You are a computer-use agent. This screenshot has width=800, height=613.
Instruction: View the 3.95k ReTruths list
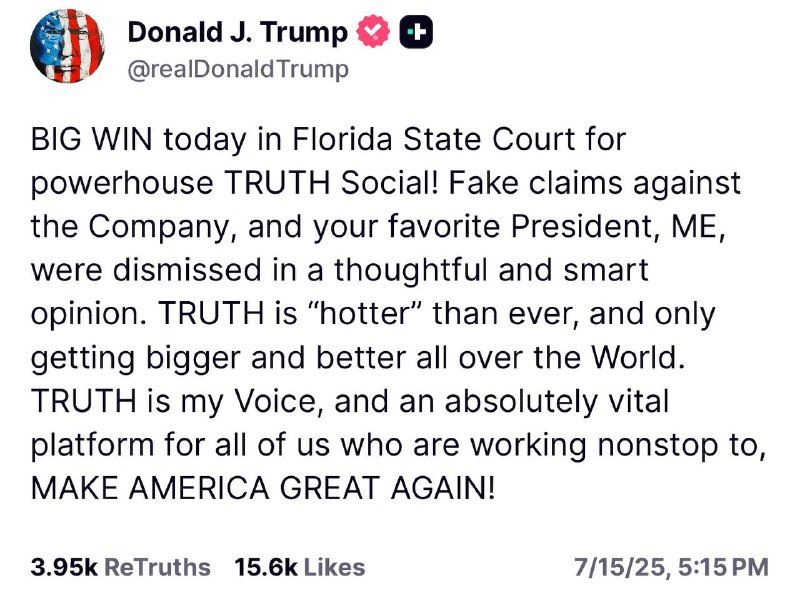120,567
